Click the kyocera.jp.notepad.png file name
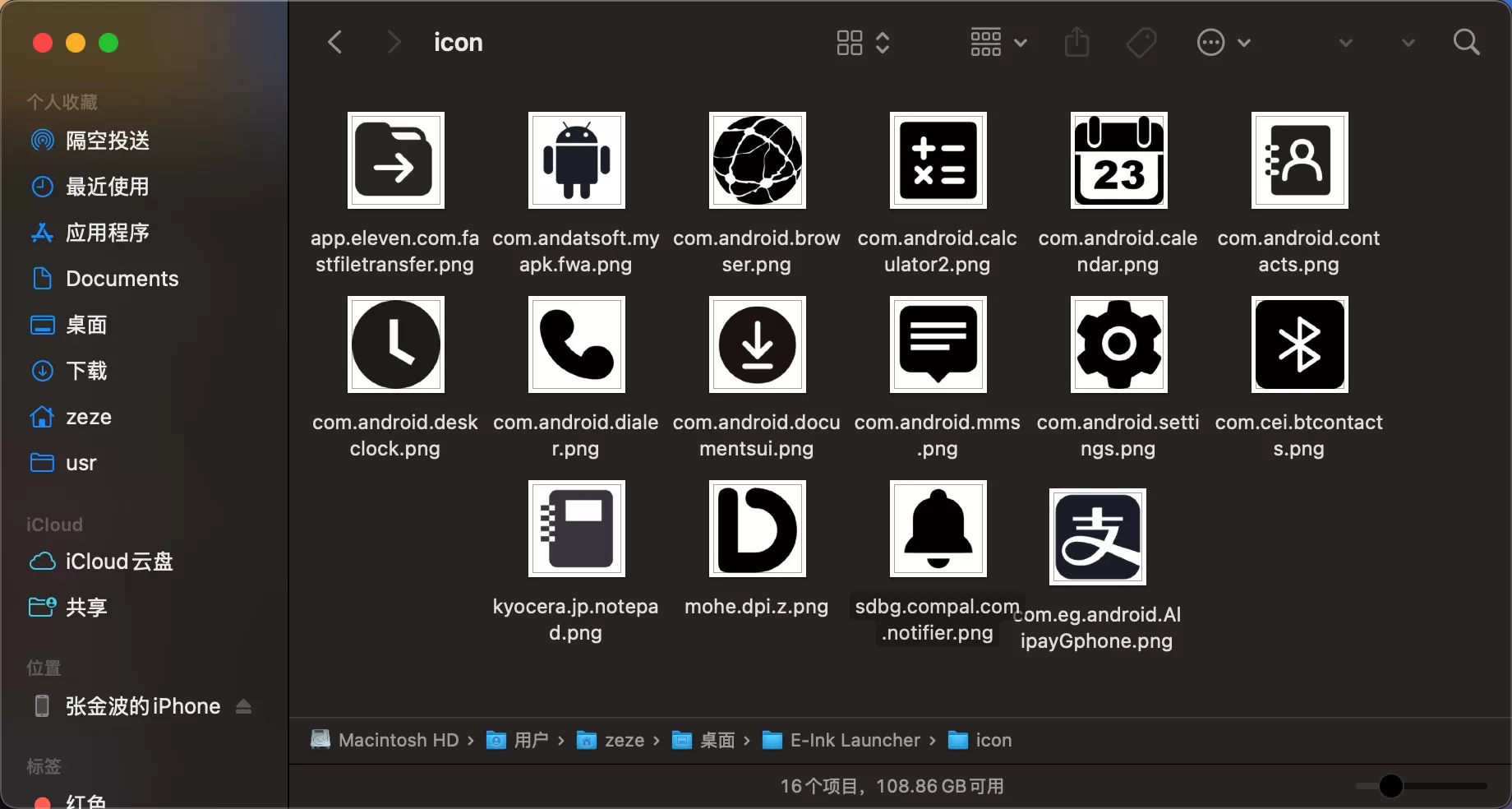The height and width of the screenshot is (809, 1512). pos(575,619)
